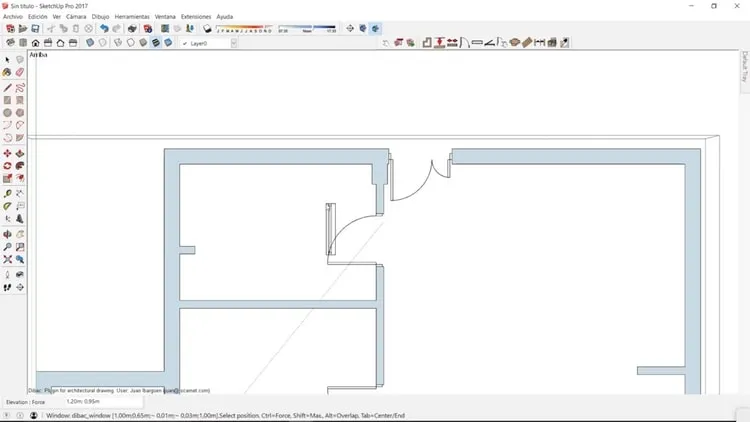
Task: Select the Tape Measure tool
Action: [7, 194]
